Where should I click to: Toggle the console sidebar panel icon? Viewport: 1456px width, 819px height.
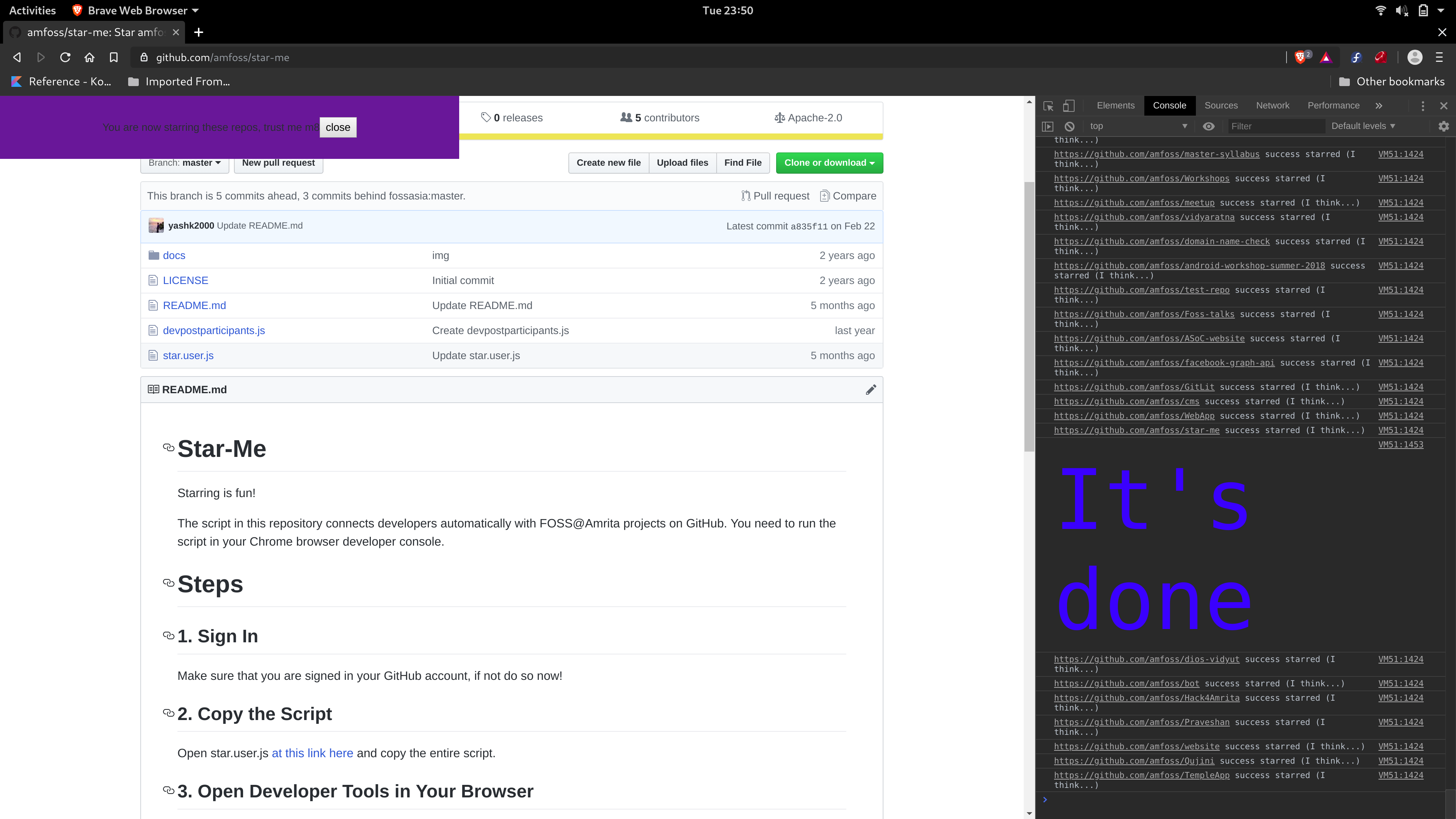1047,126
